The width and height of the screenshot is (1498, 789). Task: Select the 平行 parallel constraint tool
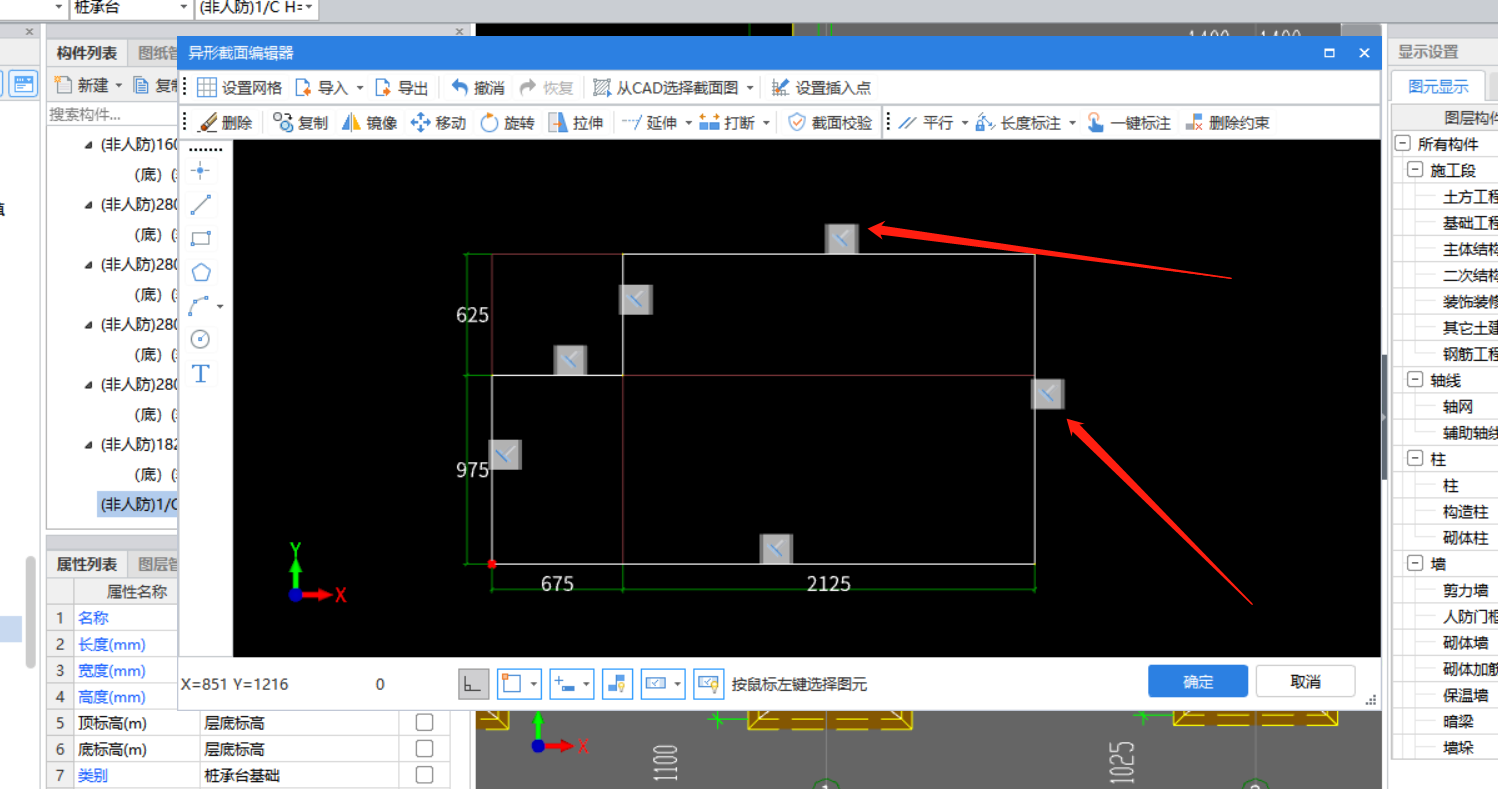(x=926, y=123)
